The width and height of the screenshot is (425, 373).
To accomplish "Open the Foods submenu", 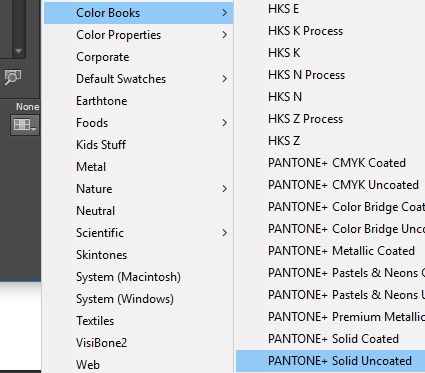I will click(x=138, y=123).
